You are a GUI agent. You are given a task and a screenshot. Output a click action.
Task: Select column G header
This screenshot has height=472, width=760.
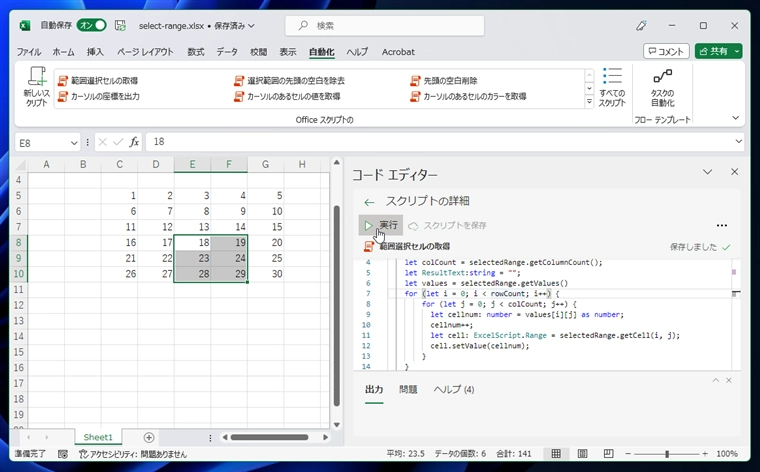click(266, 164)
